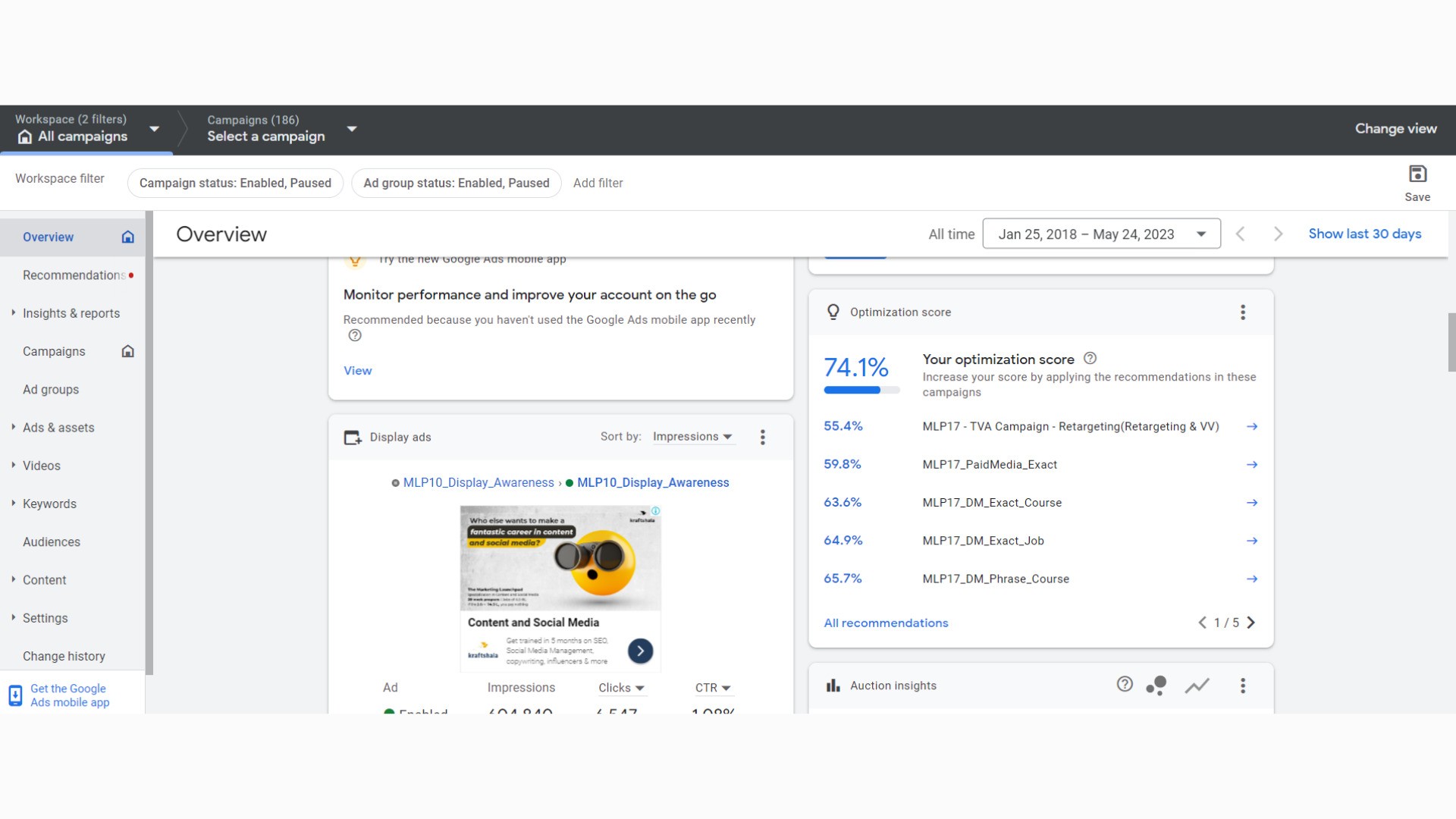1456x819 pixels.
Task: Open arrow for MLP17_DM_Exact_Job row
Action: [1252, 541]
